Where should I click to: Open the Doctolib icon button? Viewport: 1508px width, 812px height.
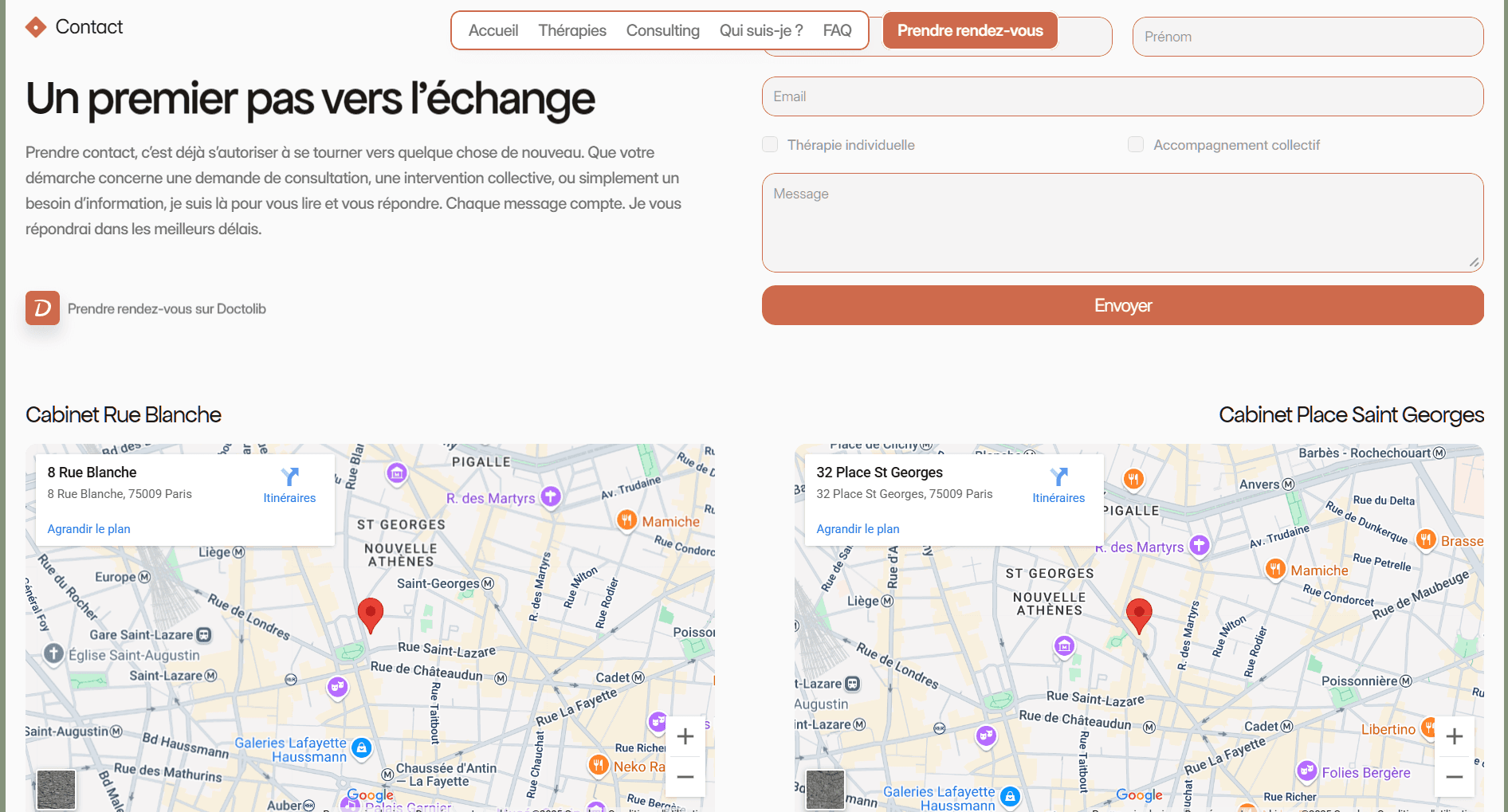click(42, 308)
